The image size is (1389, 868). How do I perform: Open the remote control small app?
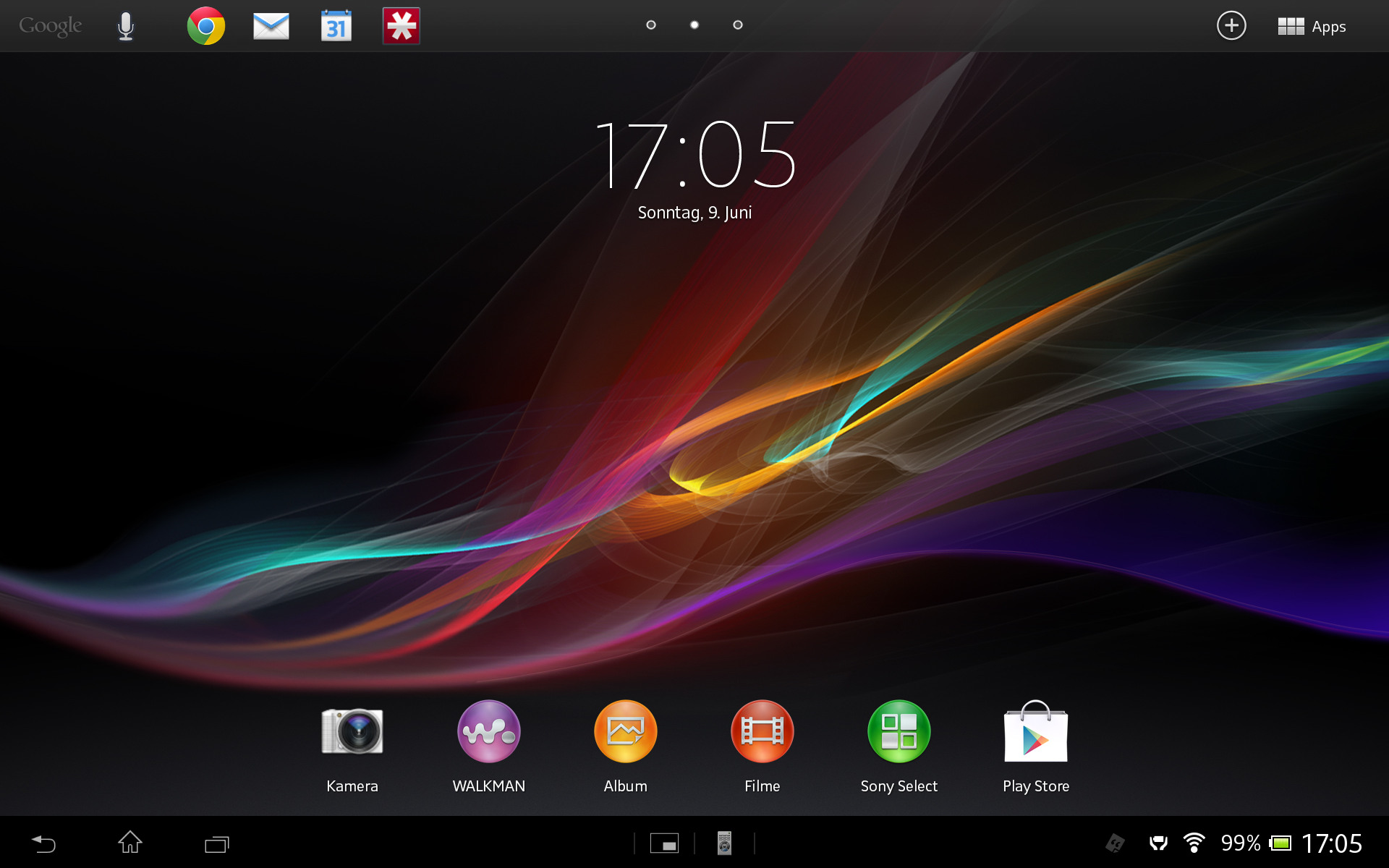(x=724, y=843)
